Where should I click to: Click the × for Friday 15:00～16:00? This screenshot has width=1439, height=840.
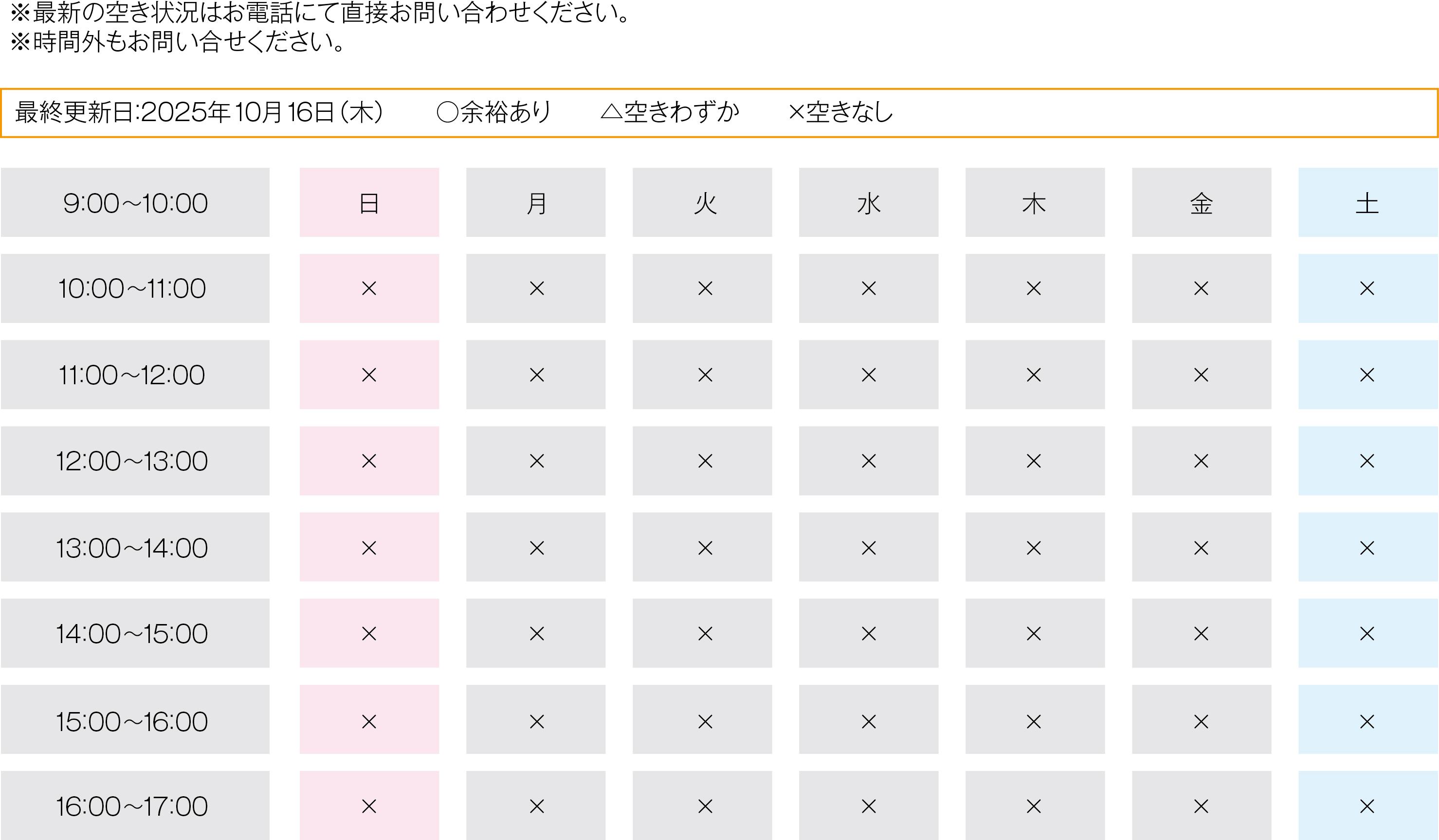tap(1201, 721)
